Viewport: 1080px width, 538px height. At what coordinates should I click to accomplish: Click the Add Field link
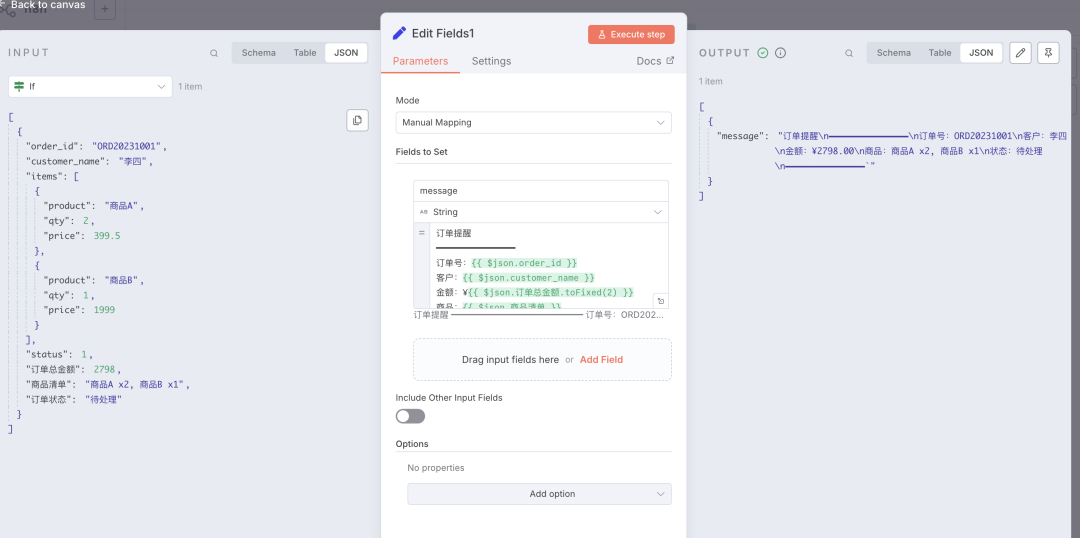coord(601,360)
